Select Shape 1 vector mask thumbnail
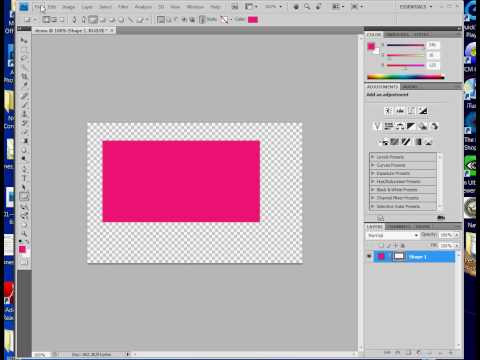 click(x=399, y=256)
